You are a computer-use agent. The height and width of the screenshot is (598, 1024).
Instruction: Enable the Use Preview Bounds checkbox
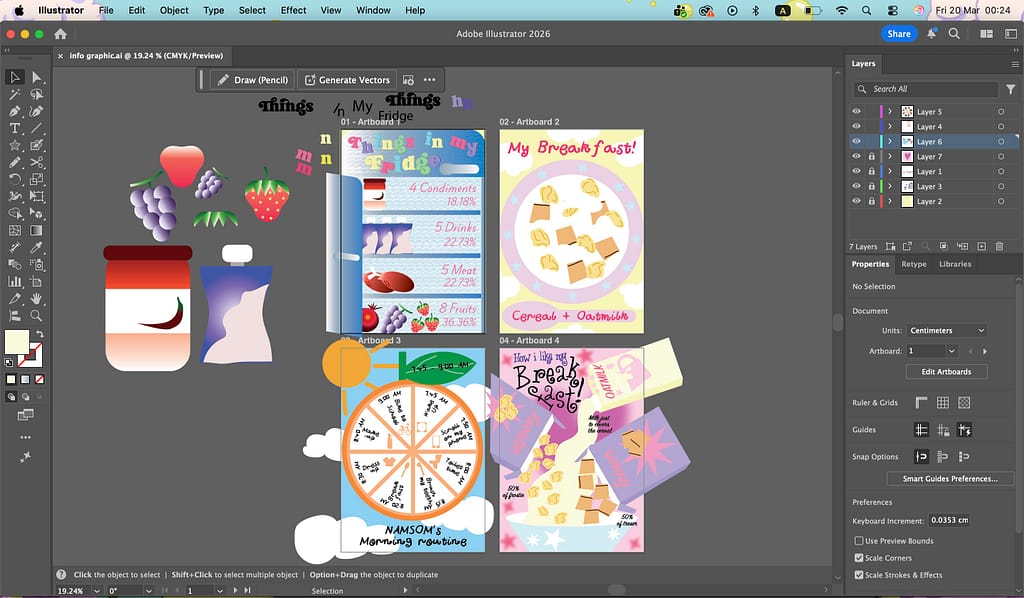click(x=858, y=541)
